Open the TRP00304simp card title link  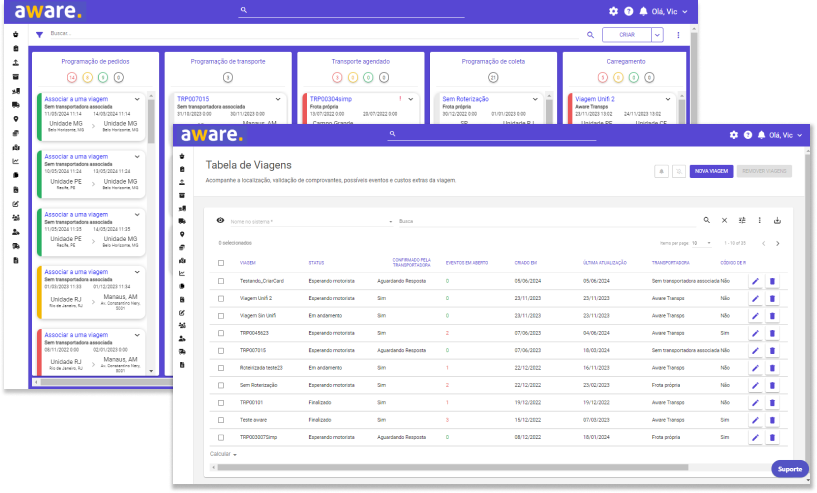click(x=331, y=99)
